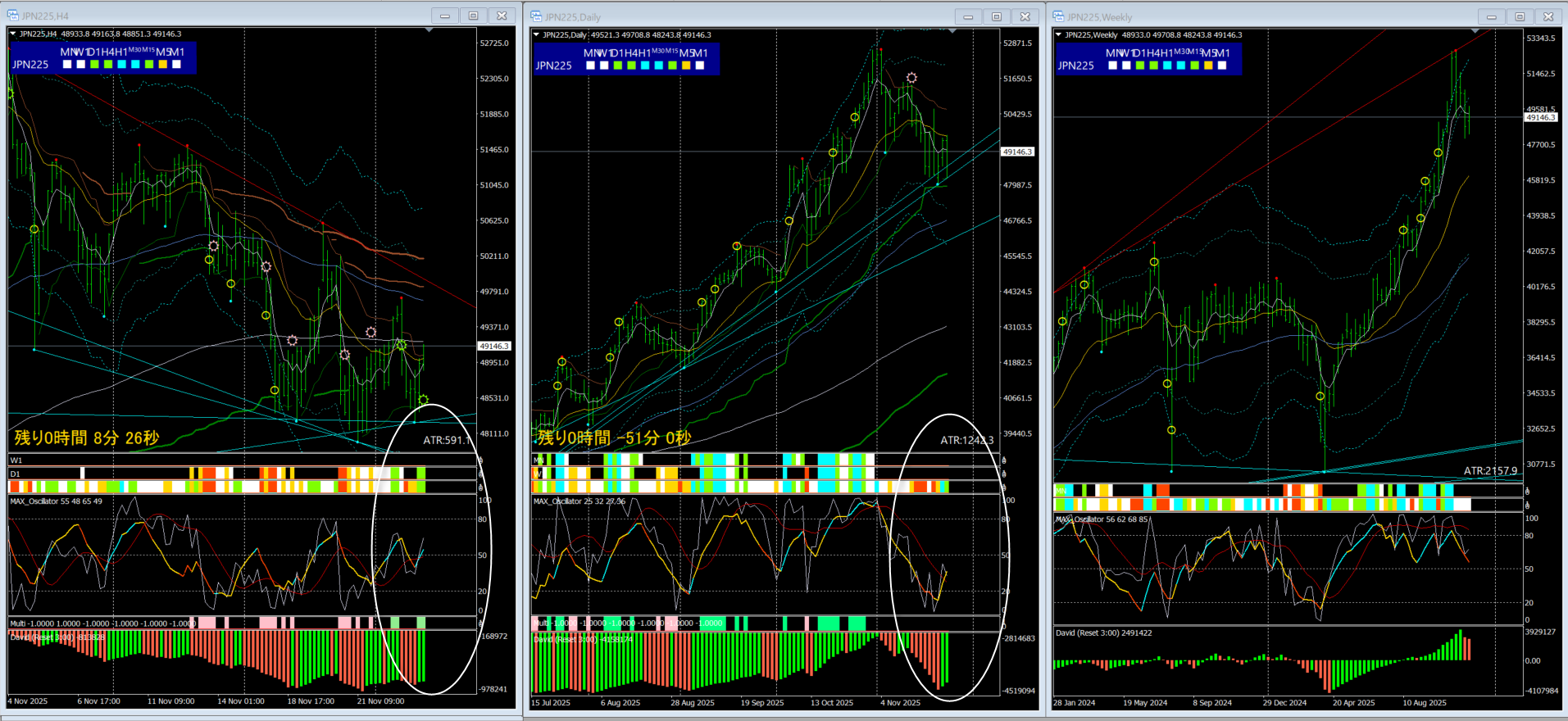
Task: Click the 15 Jul 2025 date on Daily time axis
Action: tap(552, 703)
